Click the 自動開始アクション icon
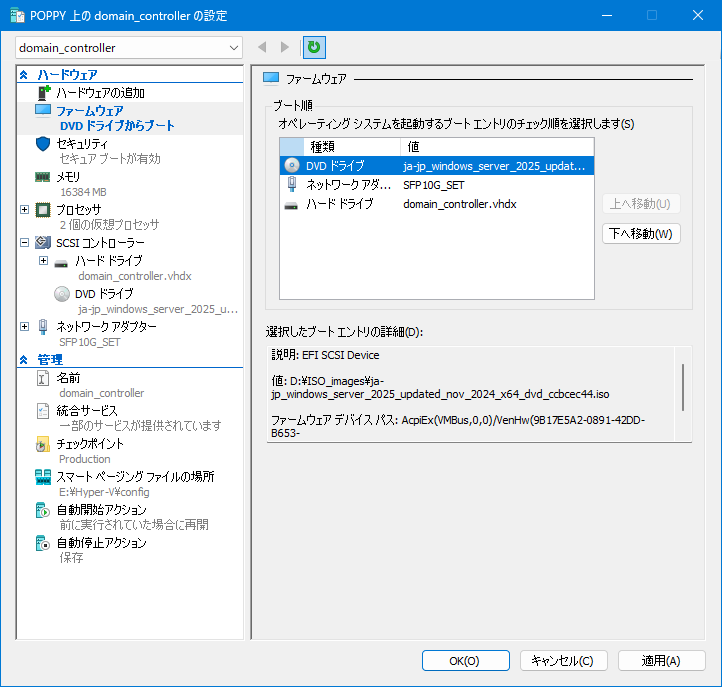This screenshot has height=687, width=722. [x=43, y=510]
